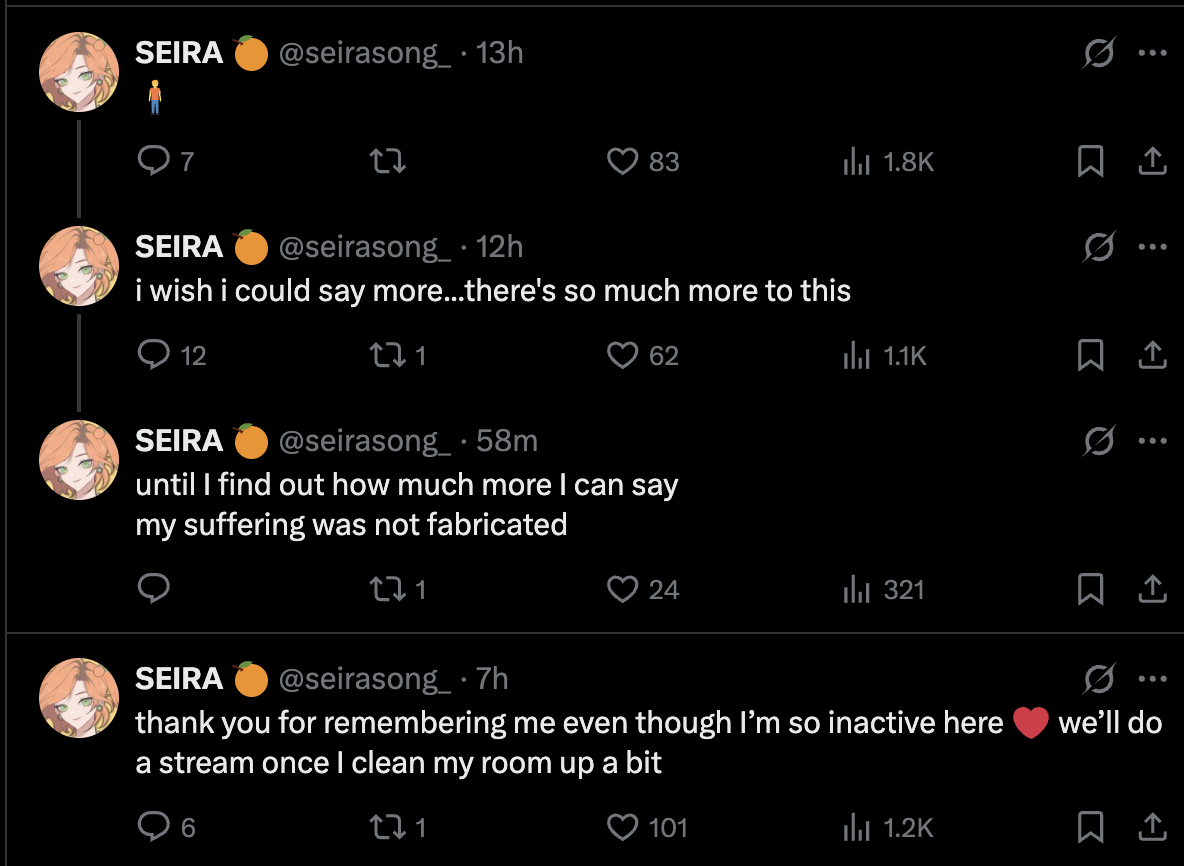Like the tweet with 83 likes
The width and height of the screenshot is (1184, 866).
[x=623, y=161]
